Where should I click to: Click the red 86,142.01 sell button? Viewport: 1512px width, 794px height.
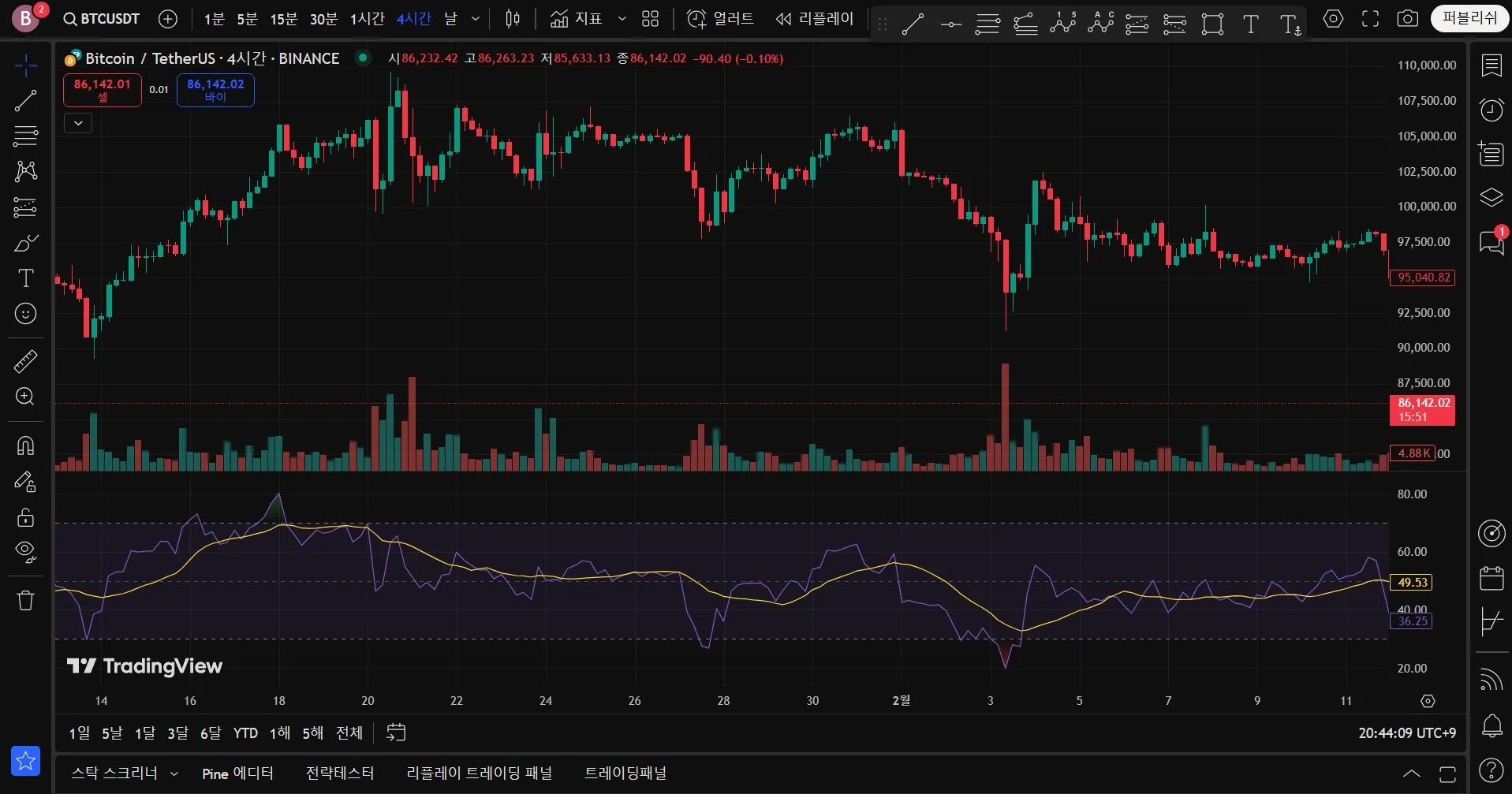point(103,90)
